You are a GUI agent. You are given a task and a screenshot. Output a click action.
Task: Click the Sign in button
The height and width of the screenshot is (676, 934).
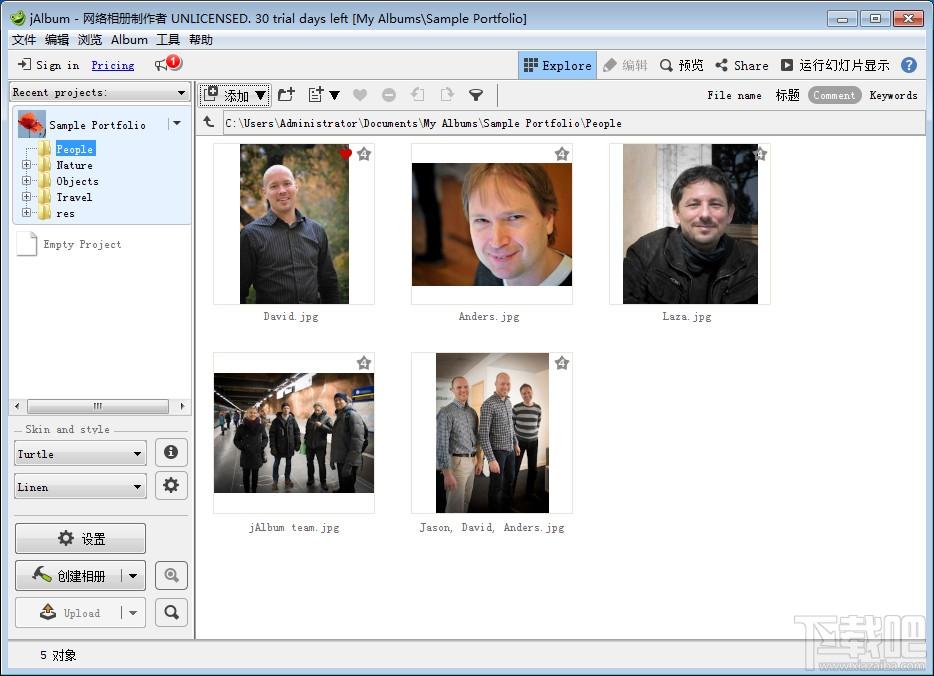[49, 65]
